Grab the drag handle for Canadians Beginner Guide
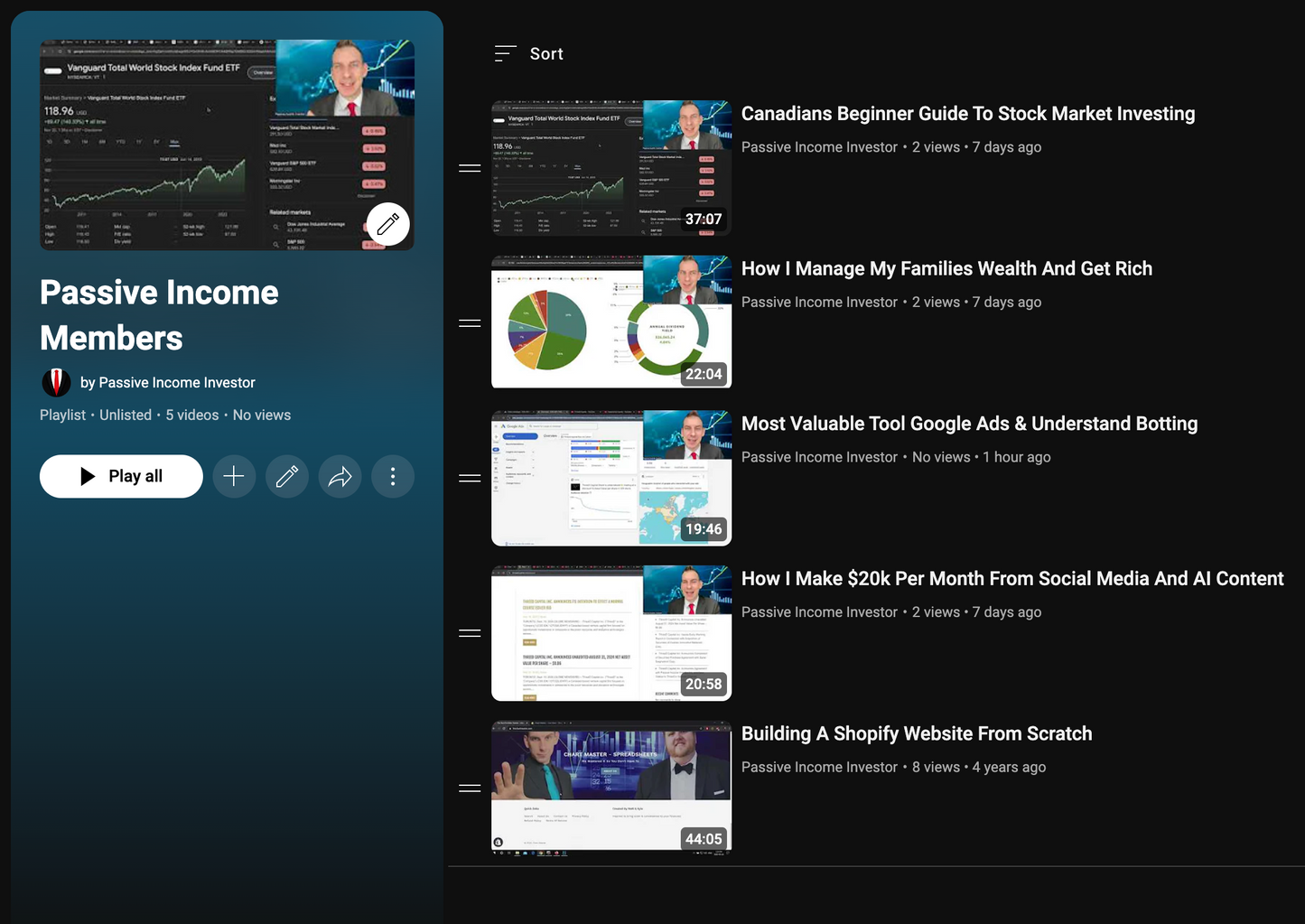The width and height of the screenshot is (1305, 924). coord(470,168)
